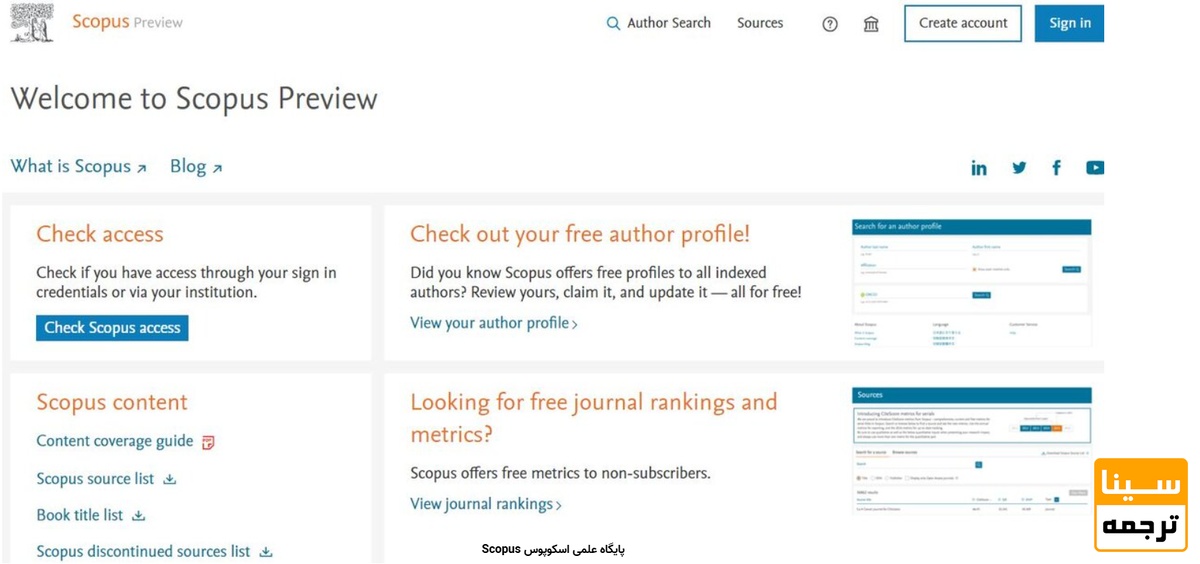The width and height of the screenshot is (1200, 564).
Task: Follow View journal rankings link
Action: [x=486, y=504]
